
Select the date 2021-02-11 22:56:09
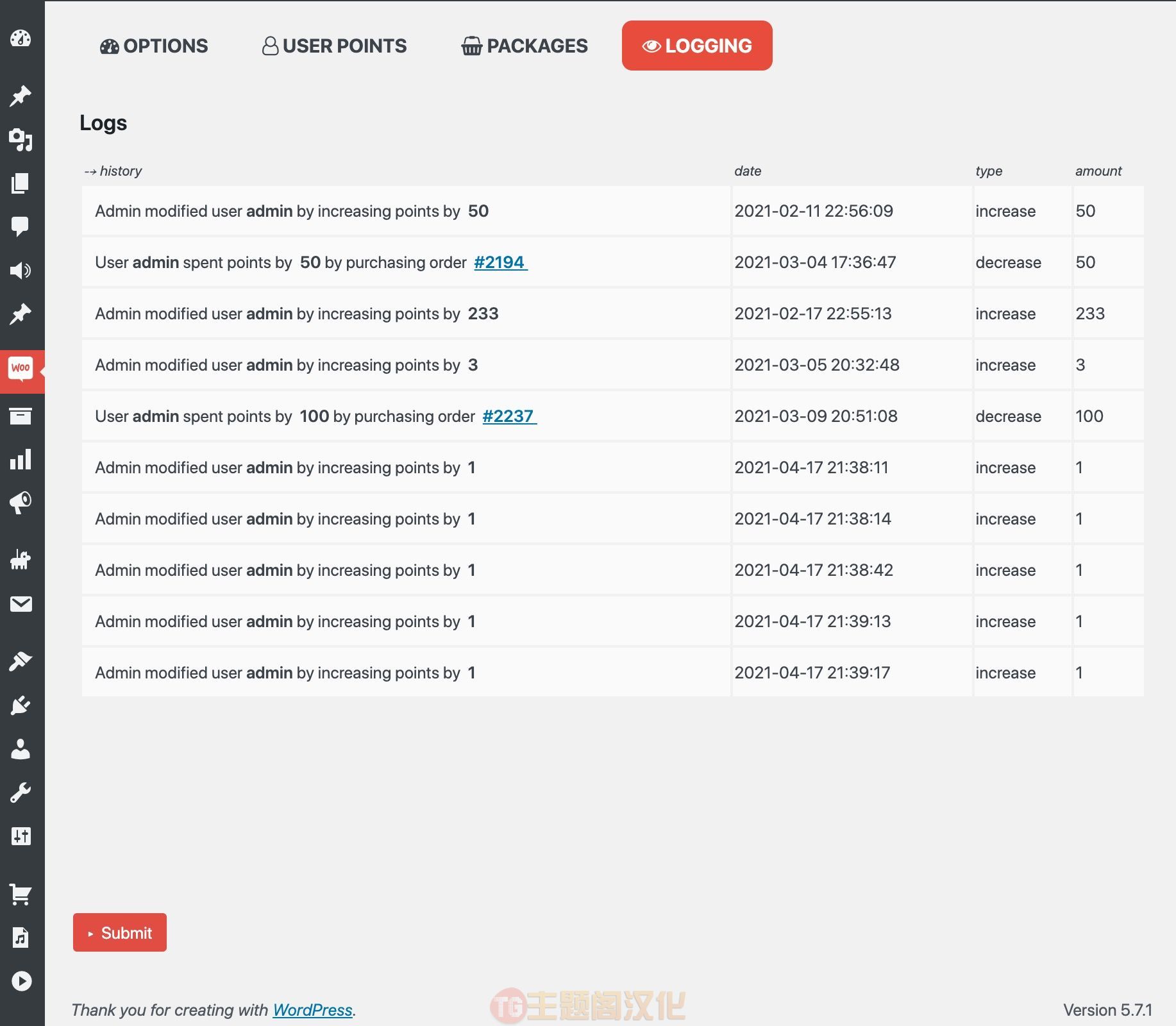pyautogui.click(x=814, y=211)
